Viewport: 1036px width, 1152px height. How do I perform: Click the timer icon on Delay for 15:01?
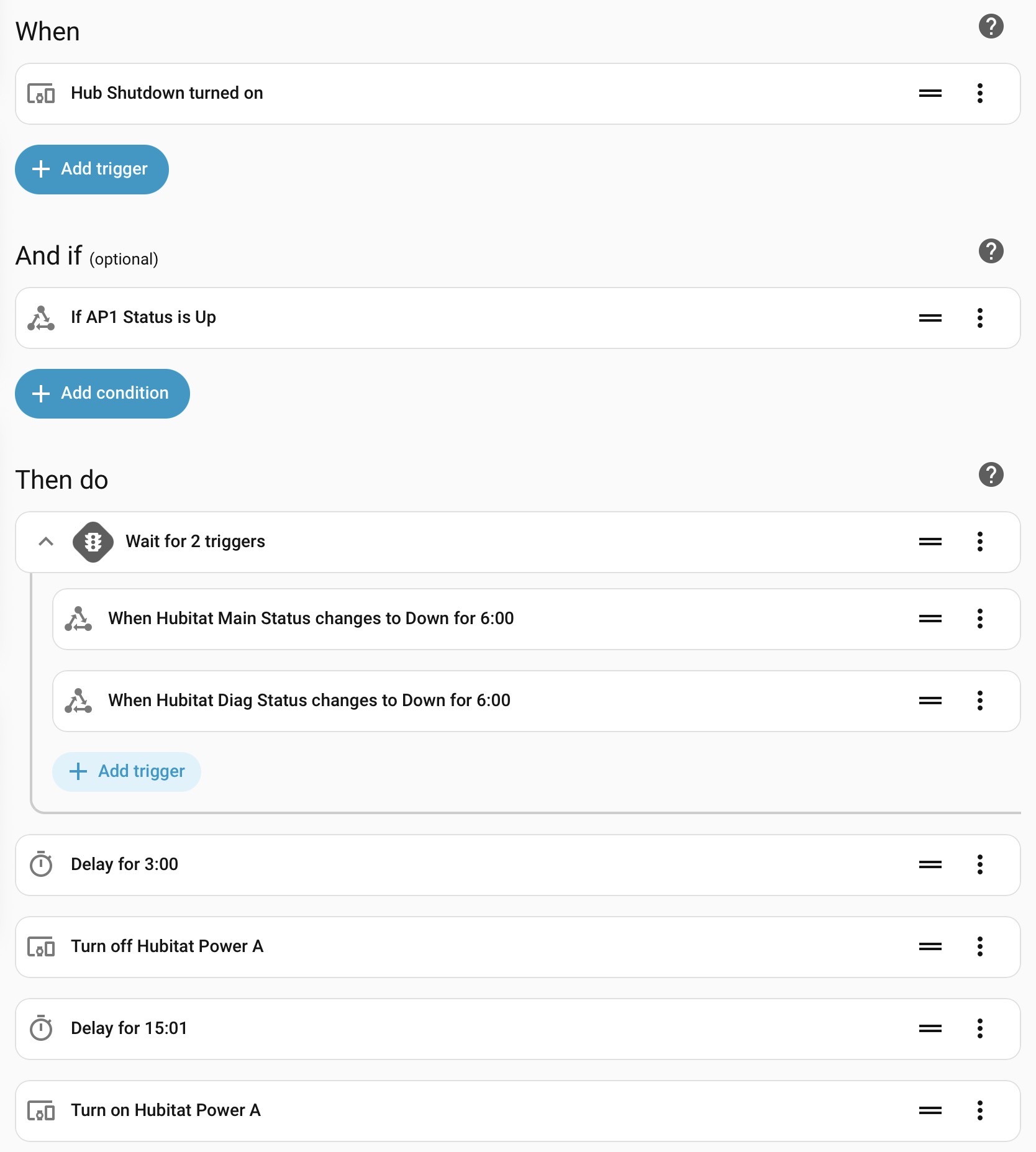click(x=41, y=1028)
